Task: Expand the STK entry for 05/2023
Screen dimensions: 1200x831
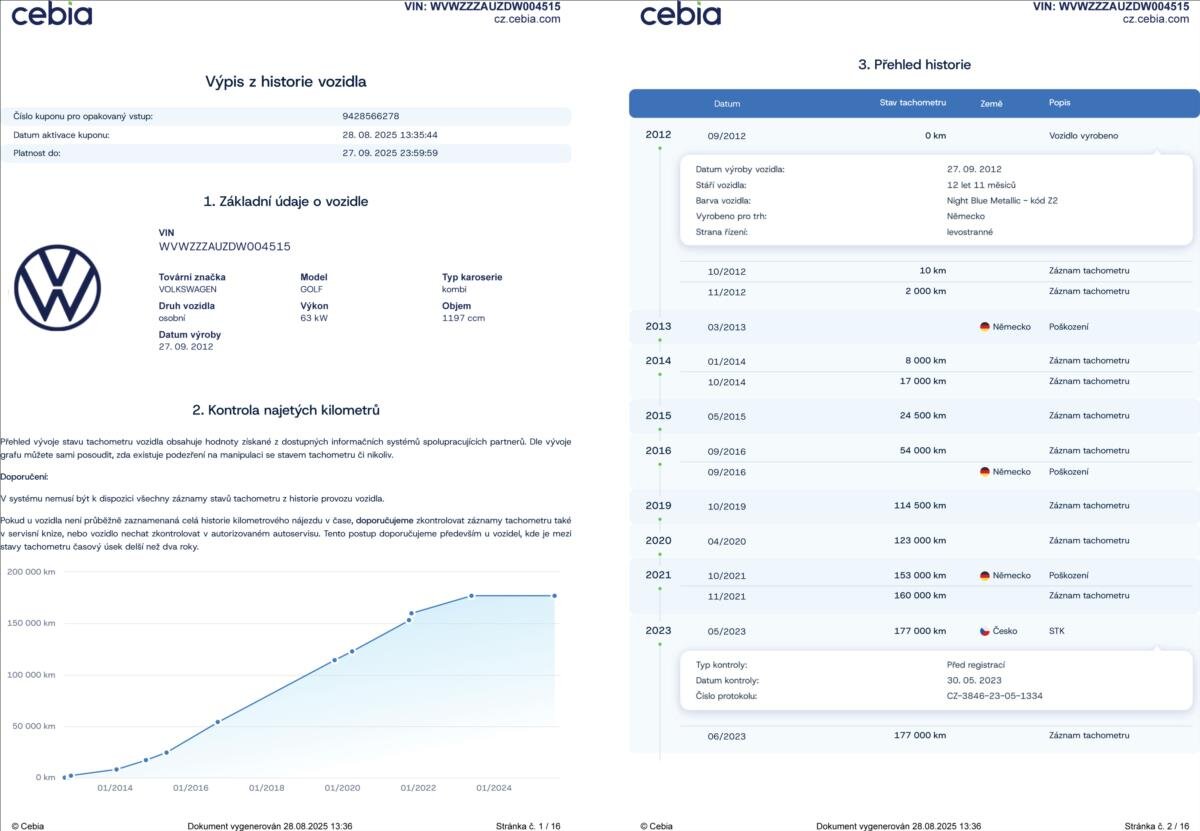Action: coord(1056,631)
